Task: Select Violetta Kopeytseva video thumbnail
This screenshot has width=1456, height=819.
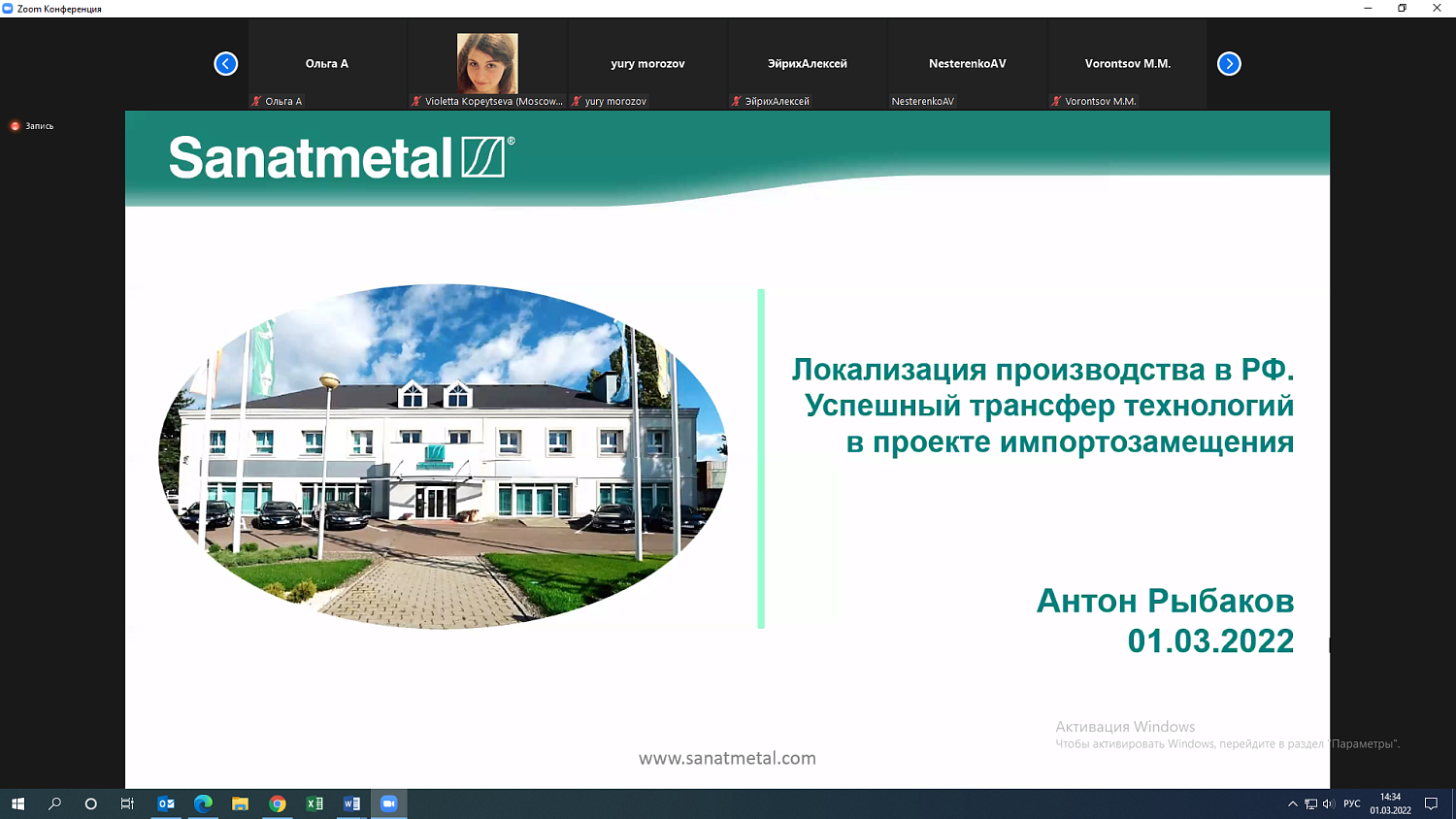Action: (x=487, y=64)
